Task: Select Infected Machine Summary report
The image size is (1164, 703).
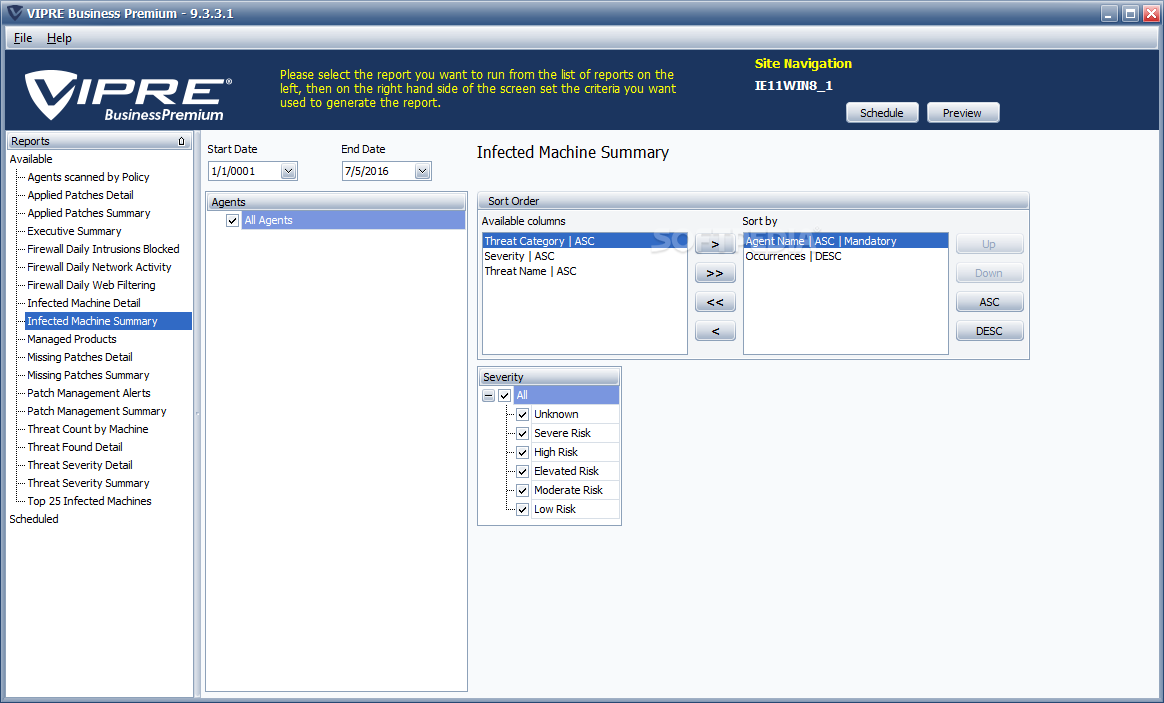Action: [108, 321]
